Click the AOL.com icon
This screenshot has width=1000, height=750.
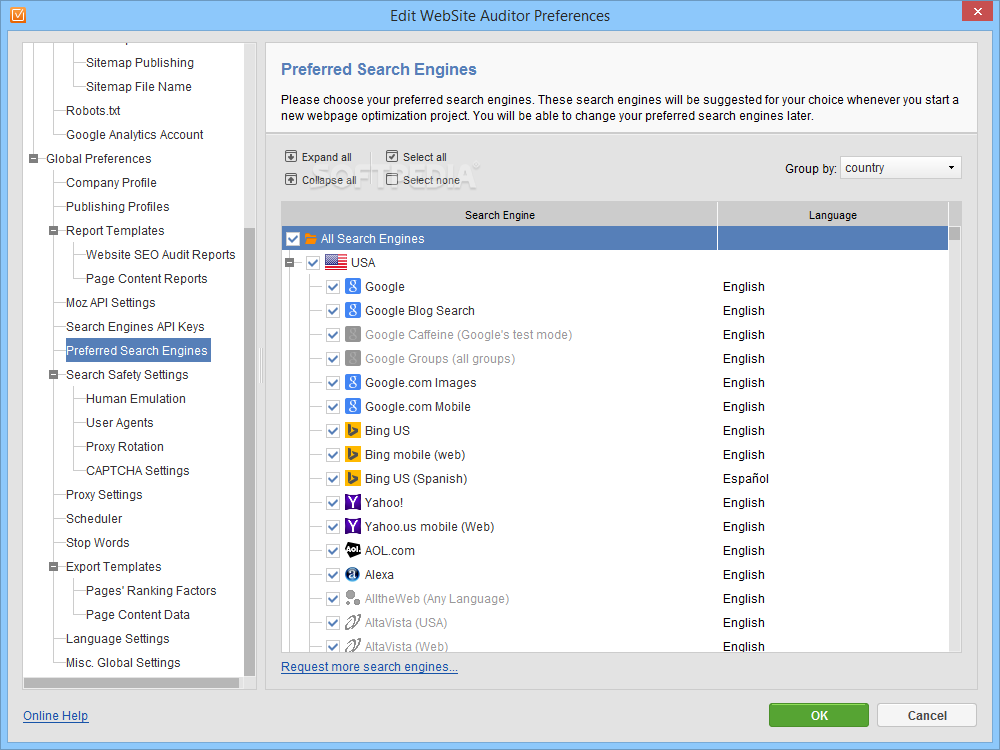point(353,550)
